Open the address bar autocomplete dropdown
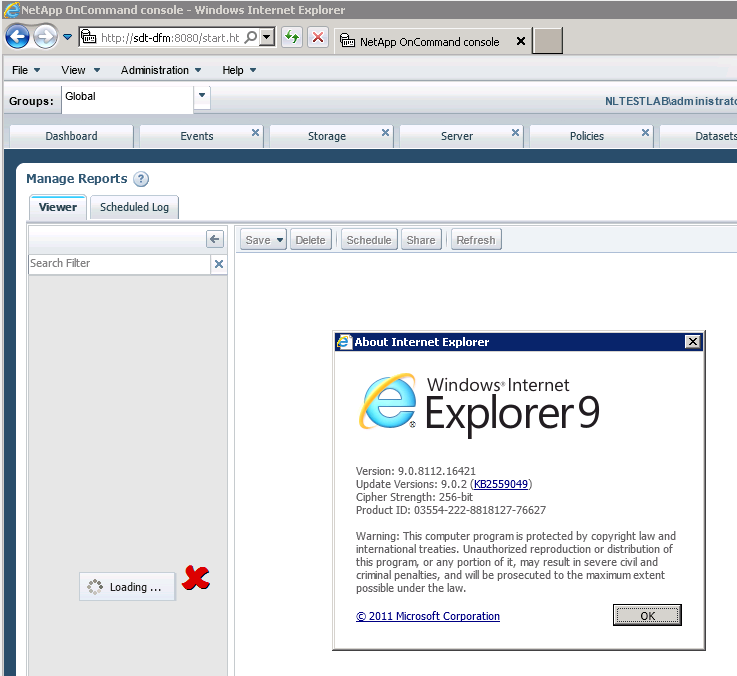The width and height of the screenshot is (737, 676). coord(267,37)
